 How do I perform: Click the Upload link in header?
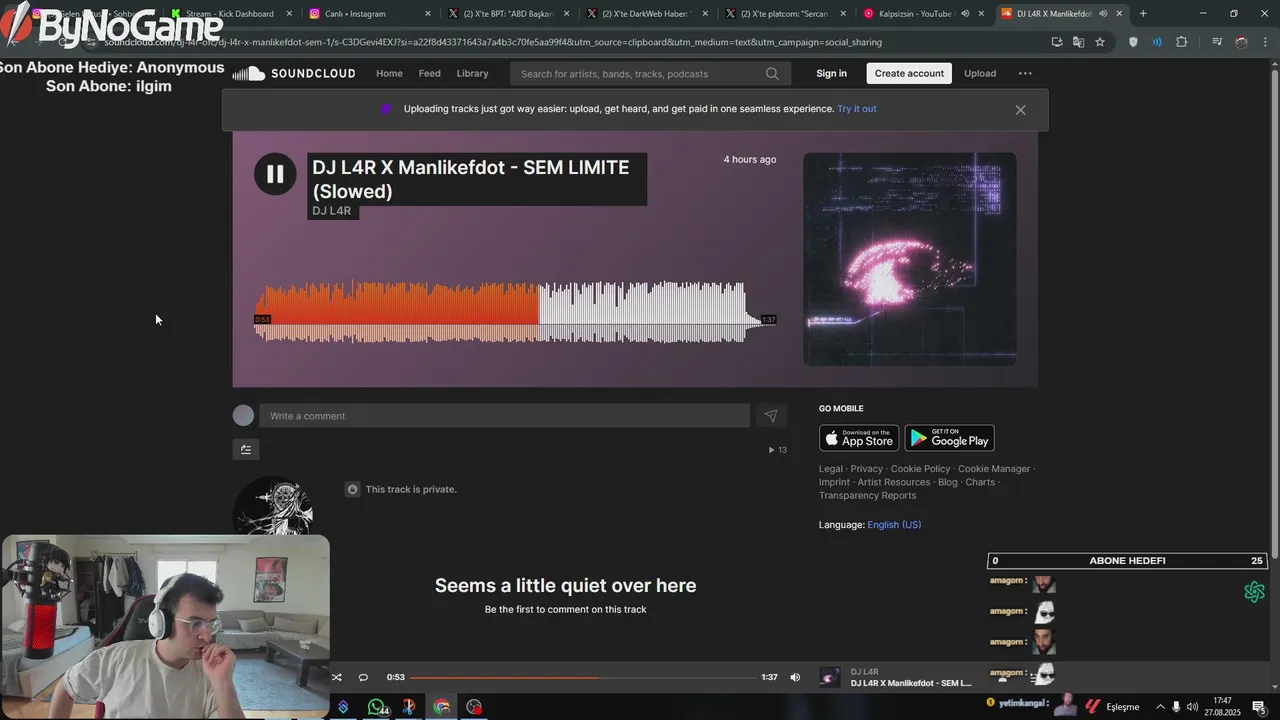click(x=980, y=74)
